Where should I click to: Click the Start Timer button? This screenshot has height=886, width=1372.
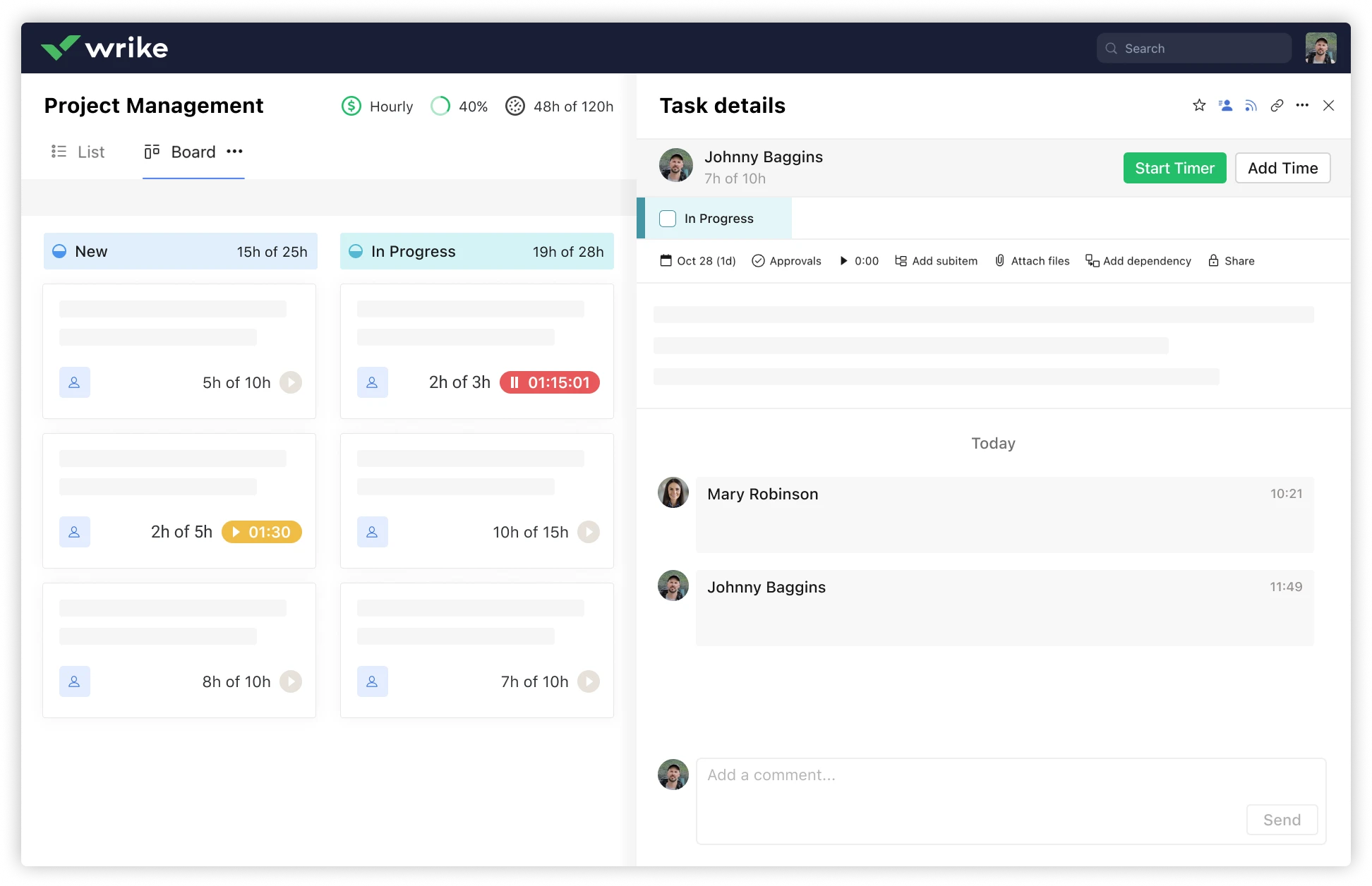click(1174, 168)
